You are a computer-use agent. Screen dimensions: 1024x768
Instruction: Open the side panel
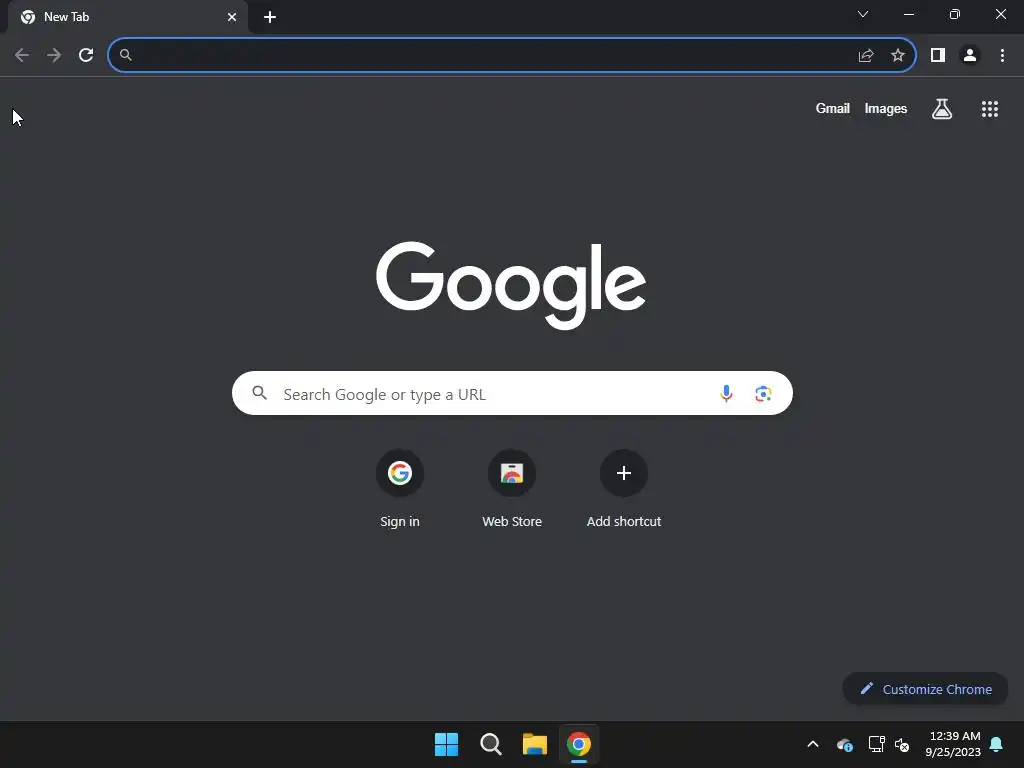click(938, 56)
